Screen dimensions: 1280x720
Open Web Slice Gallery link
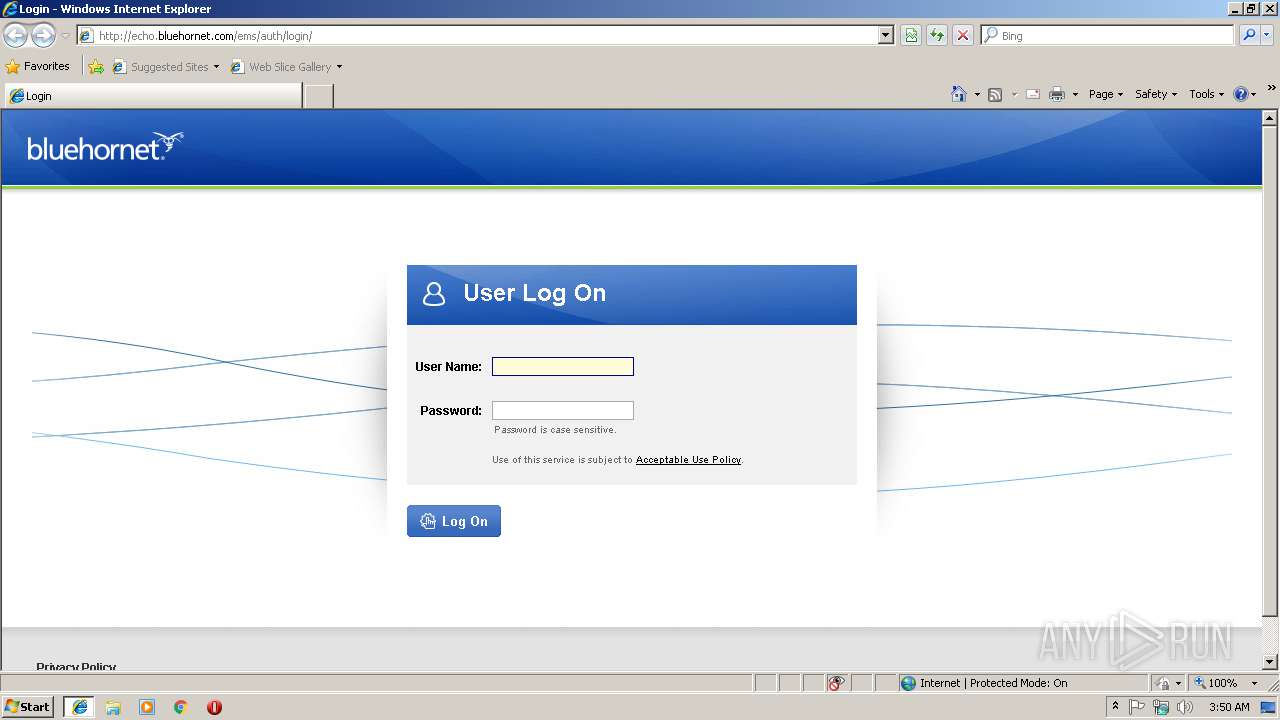pos(286,67)
